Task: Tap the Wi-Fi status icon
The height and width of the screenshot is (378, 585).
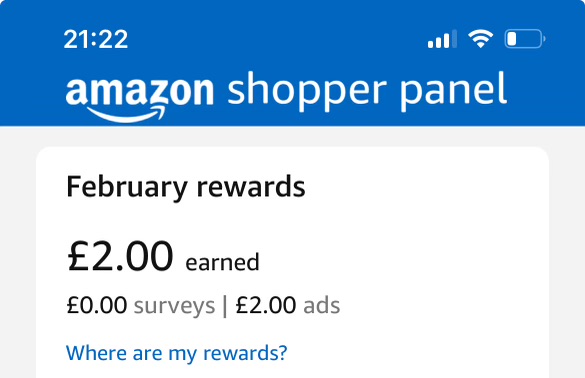Action: (481, 38)
